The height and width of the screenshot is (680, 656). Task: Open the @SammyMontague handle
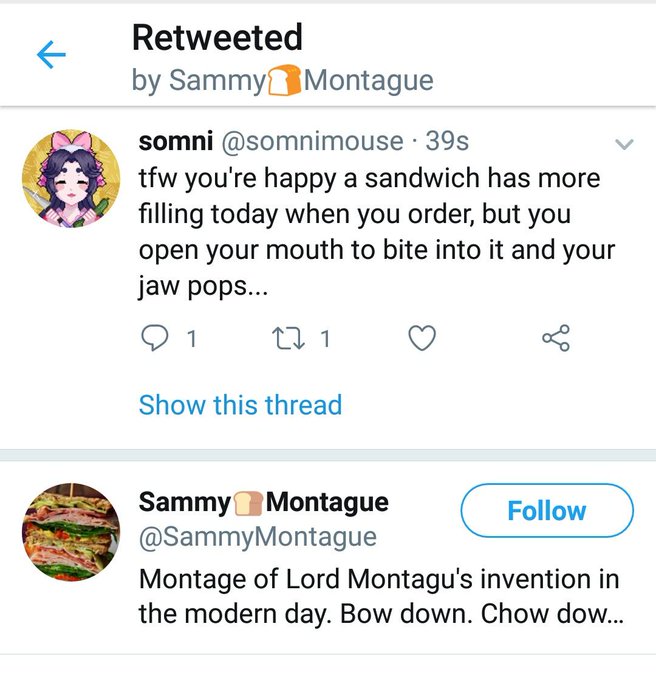click(258, 537)
